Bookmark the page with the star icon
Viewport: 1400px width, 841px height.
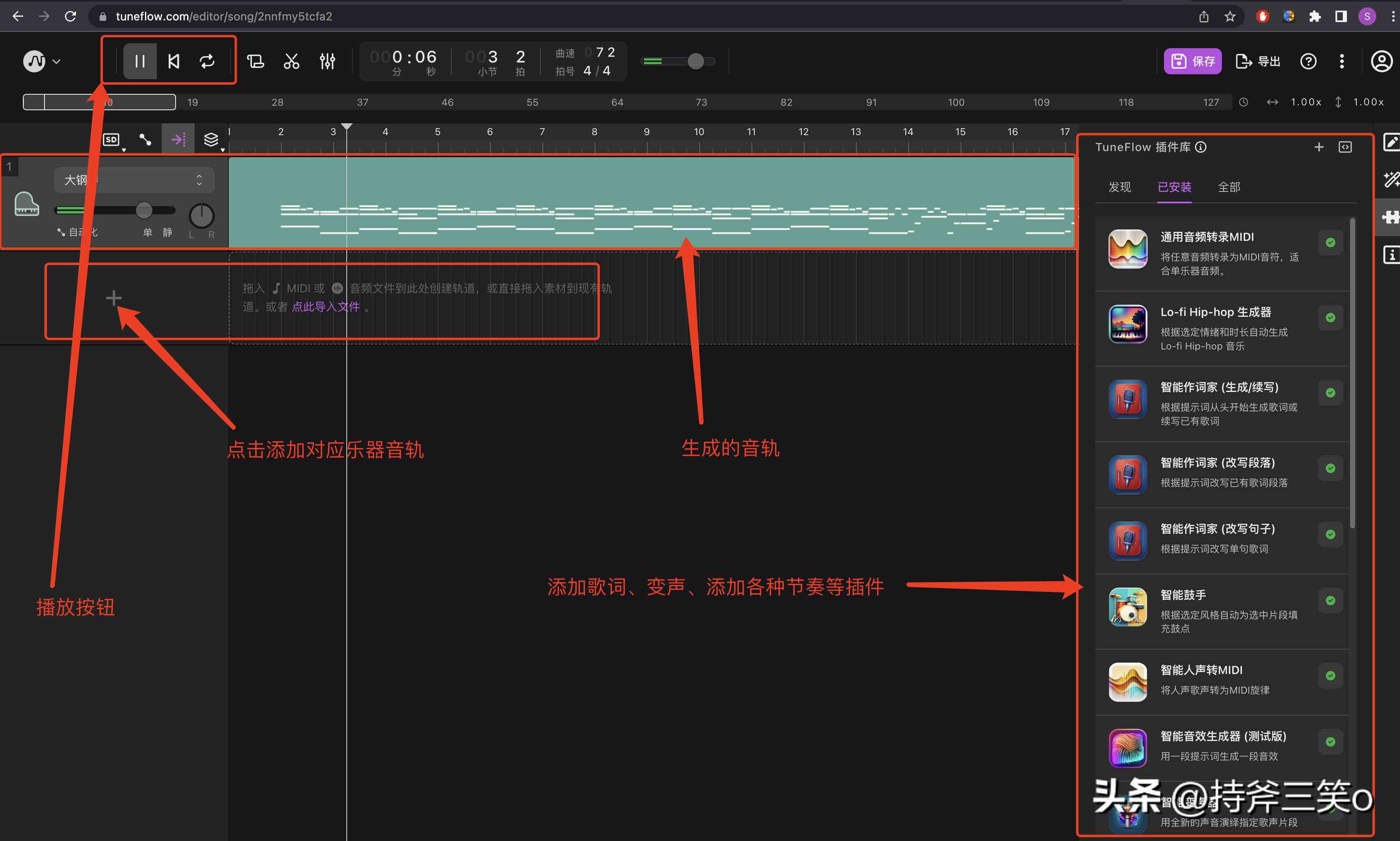[1229, 16]
